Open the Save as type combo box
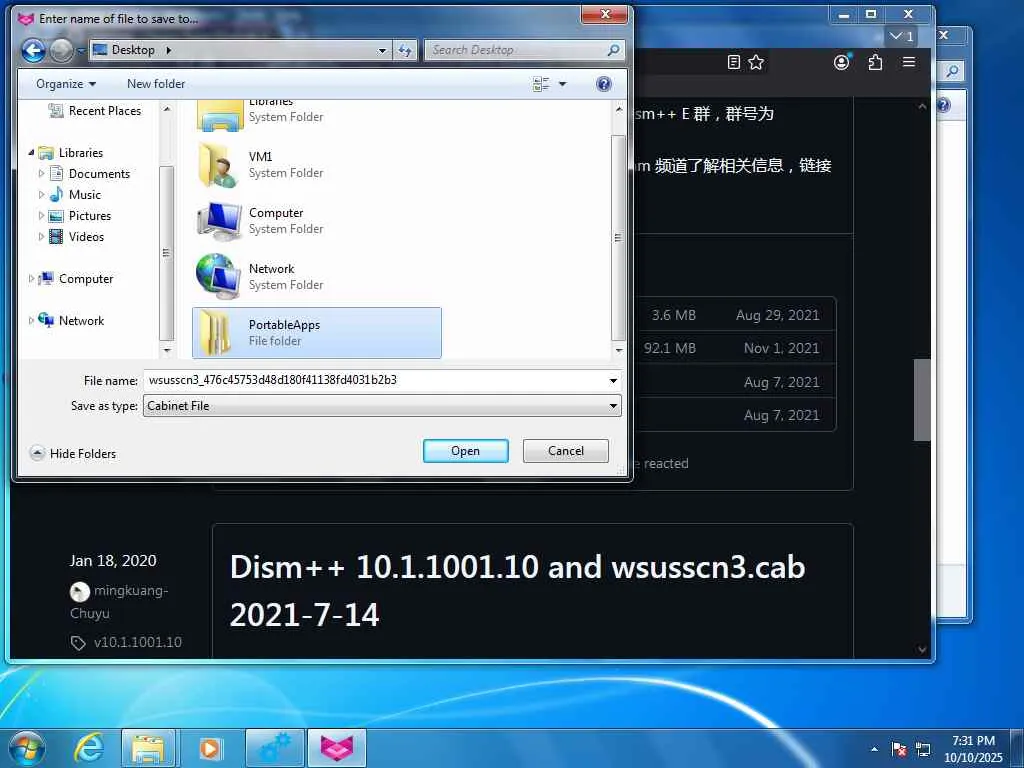This screenshot has width=1024, height=768. point(382,406)
